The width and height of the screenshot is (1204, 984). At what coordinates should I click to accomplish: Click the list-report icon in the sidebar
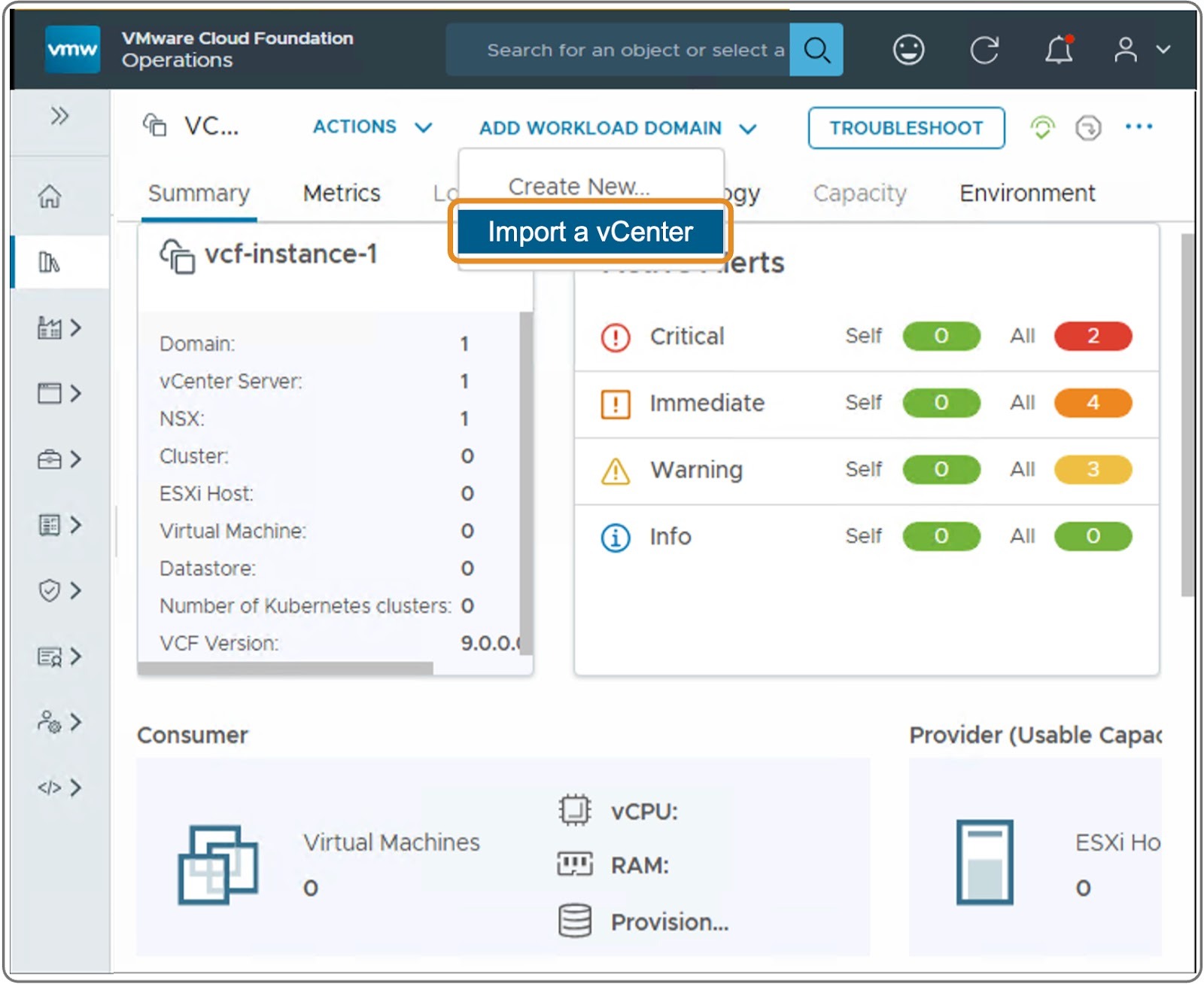(x=50, y=525)
